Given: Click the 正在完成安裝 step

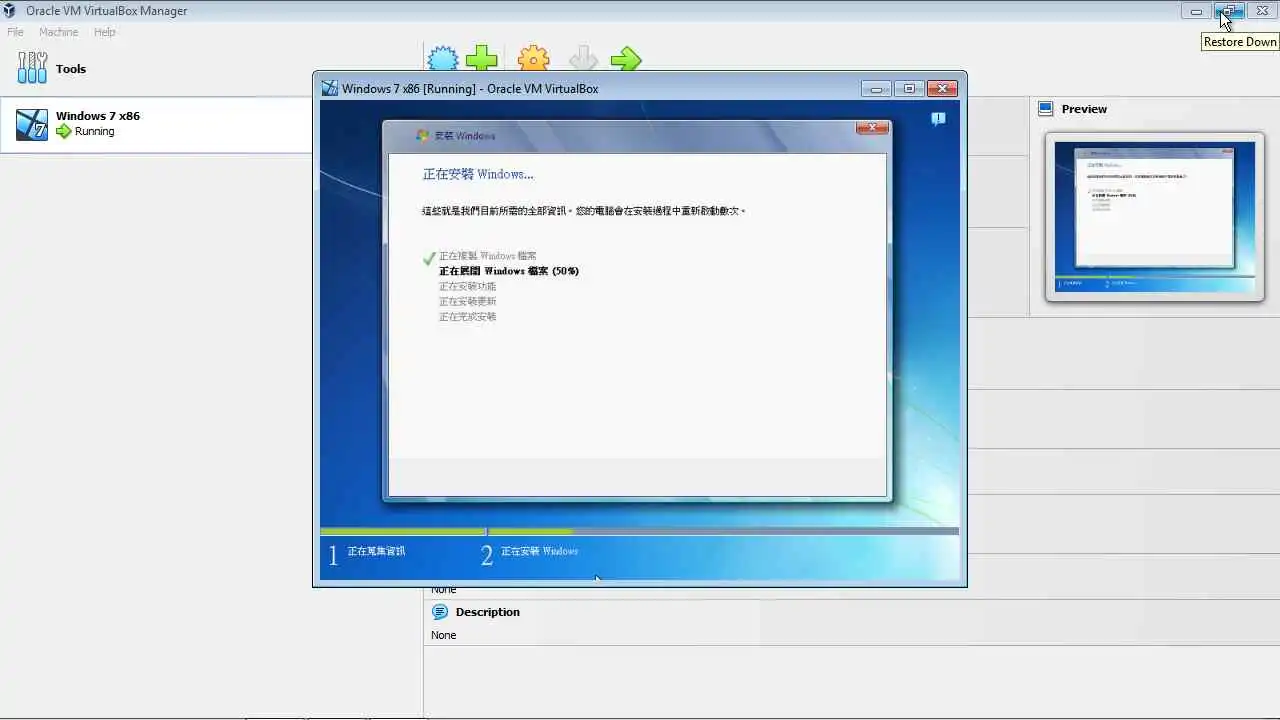Looking at the screenshot, I should pos(467,316).
